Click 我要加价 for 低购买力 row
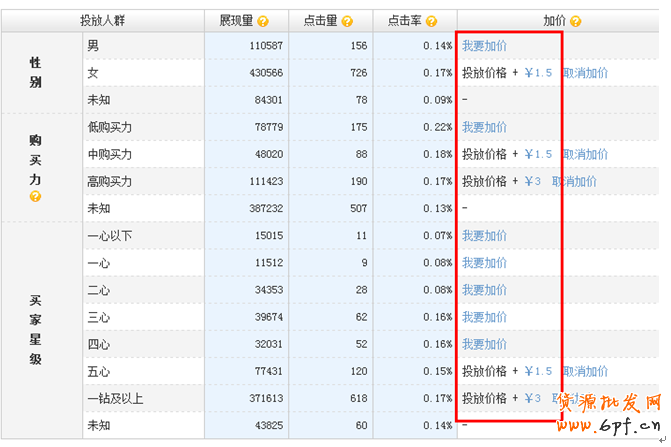671x447 pixels. tap(484, 128)
